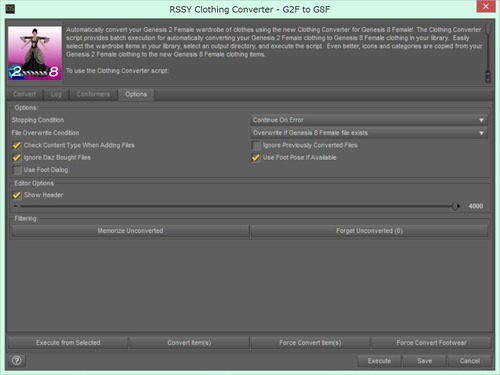This screenshot has height=375, width=500.
Task: Enable the Use Foot Dialog checkbox
Action: 17,170
